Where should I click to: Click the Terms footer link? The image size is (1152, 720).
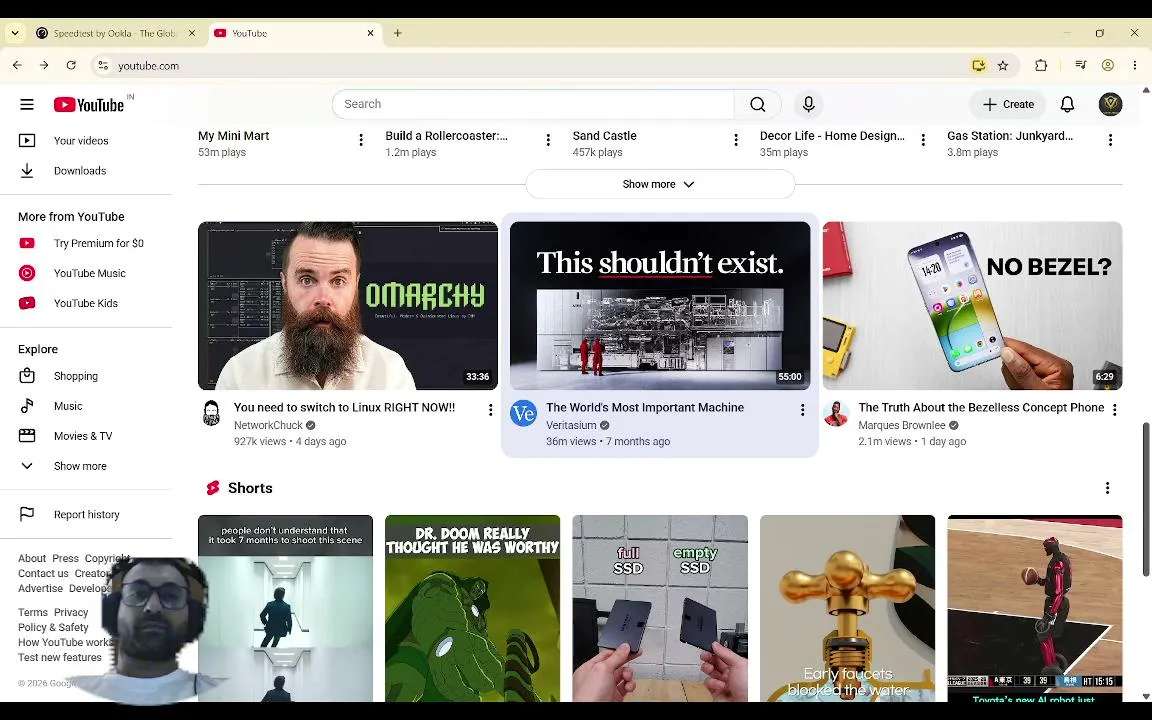click(x=32, y=612)
